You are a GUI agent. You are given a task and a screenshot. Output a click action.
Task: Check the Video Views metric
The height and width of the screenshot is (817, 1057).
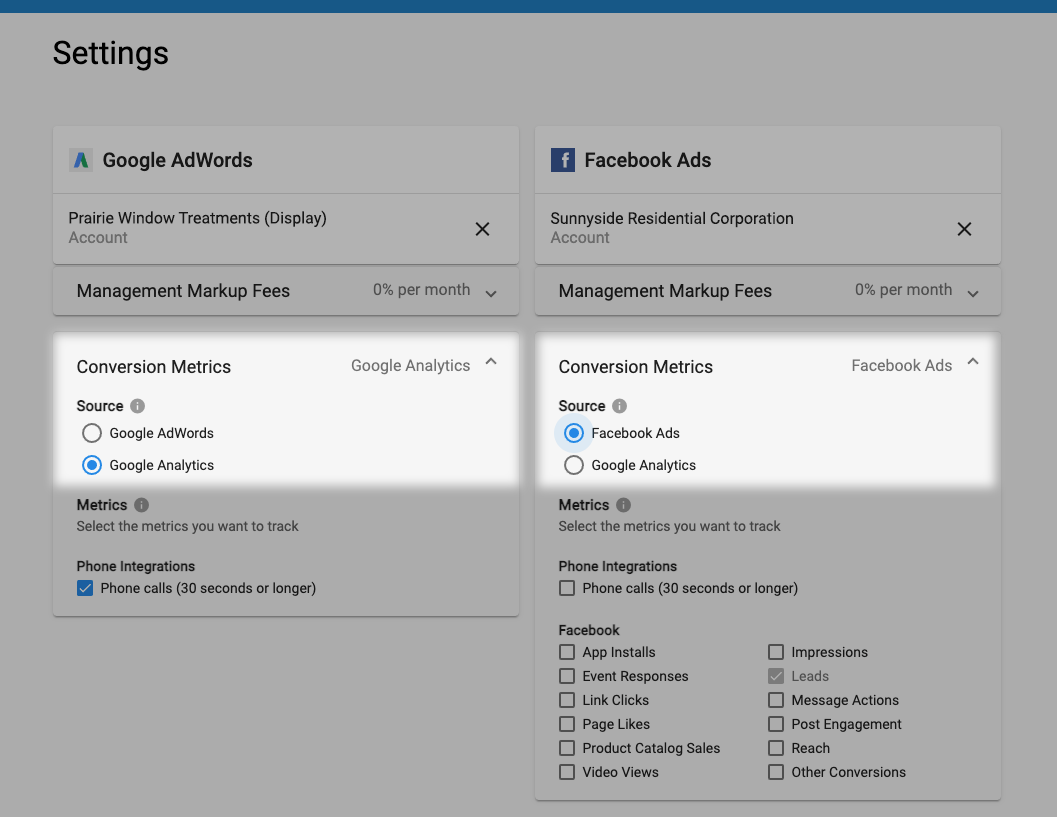[567, 772]
